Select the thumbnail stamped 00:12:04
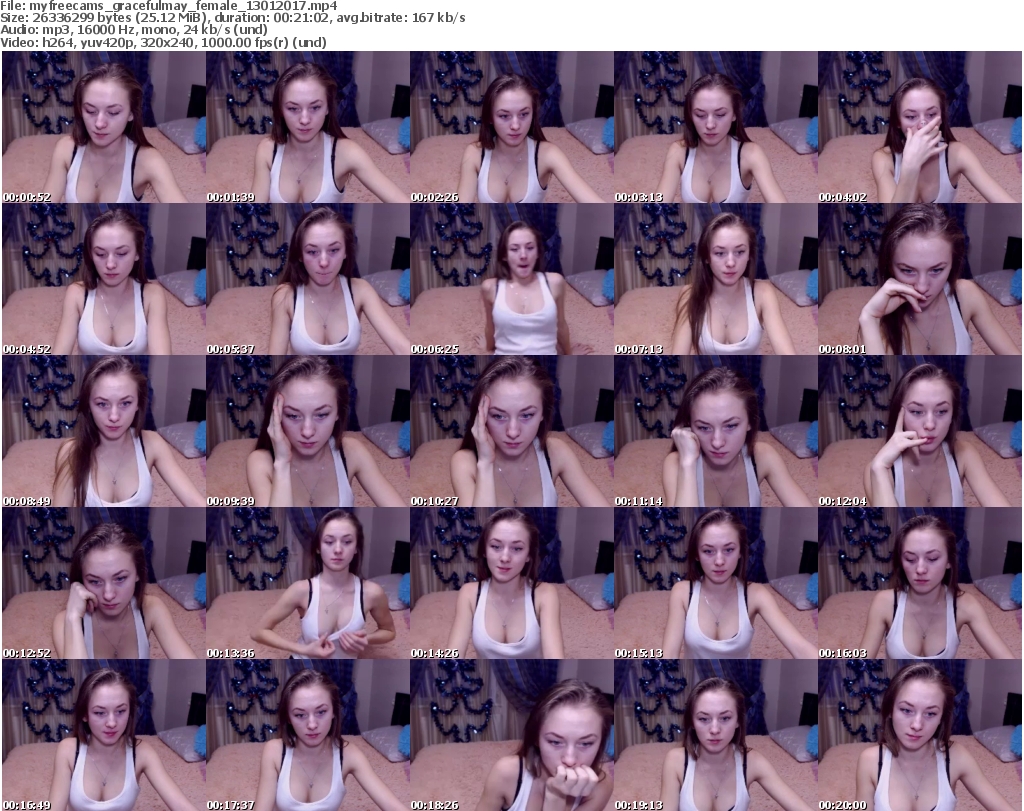Viewport: 1024px width, 811px height. (920, 431)
